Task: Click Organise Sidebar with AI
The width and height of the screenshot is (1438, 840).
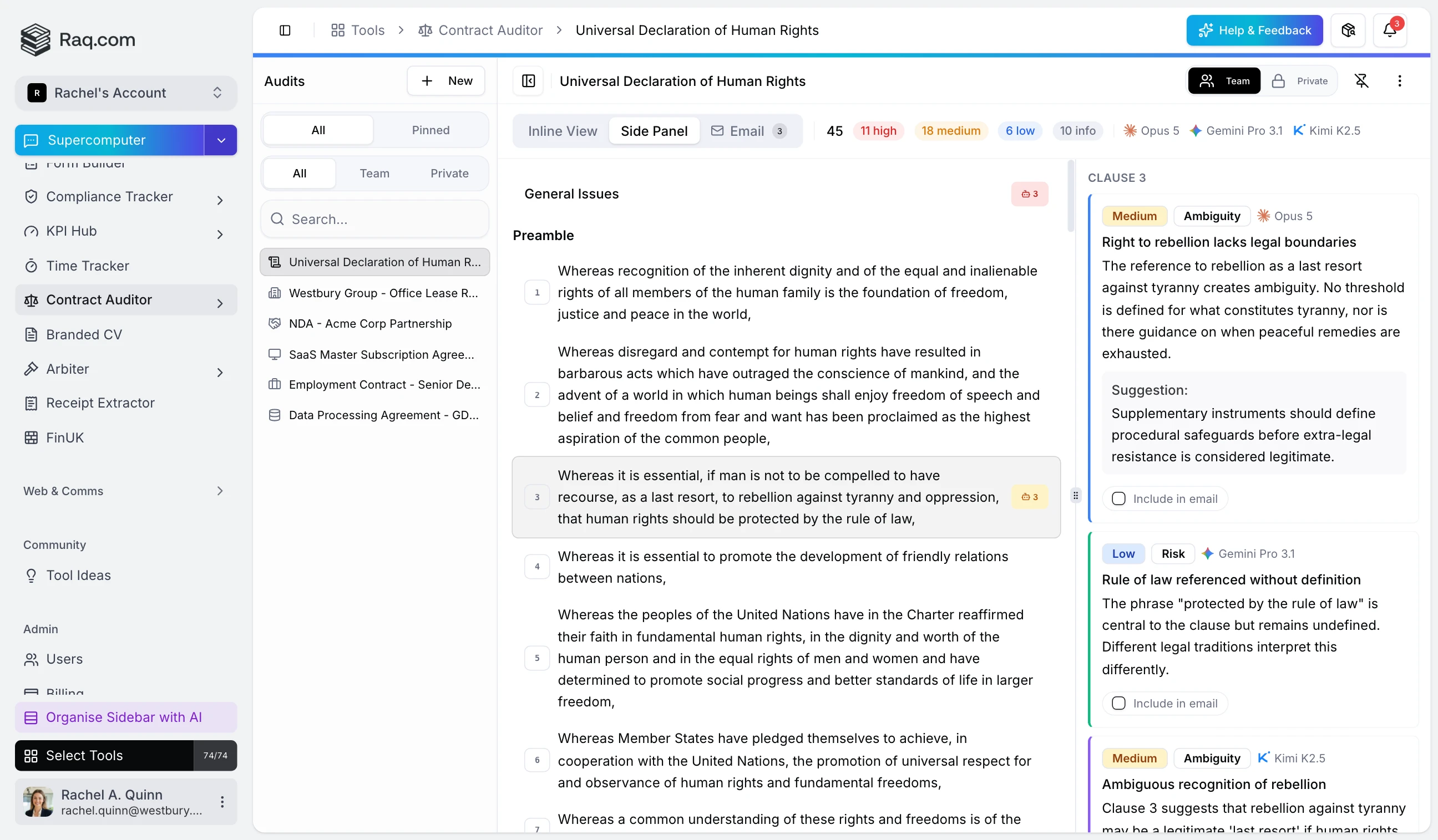Action: (x=126, y=717)
